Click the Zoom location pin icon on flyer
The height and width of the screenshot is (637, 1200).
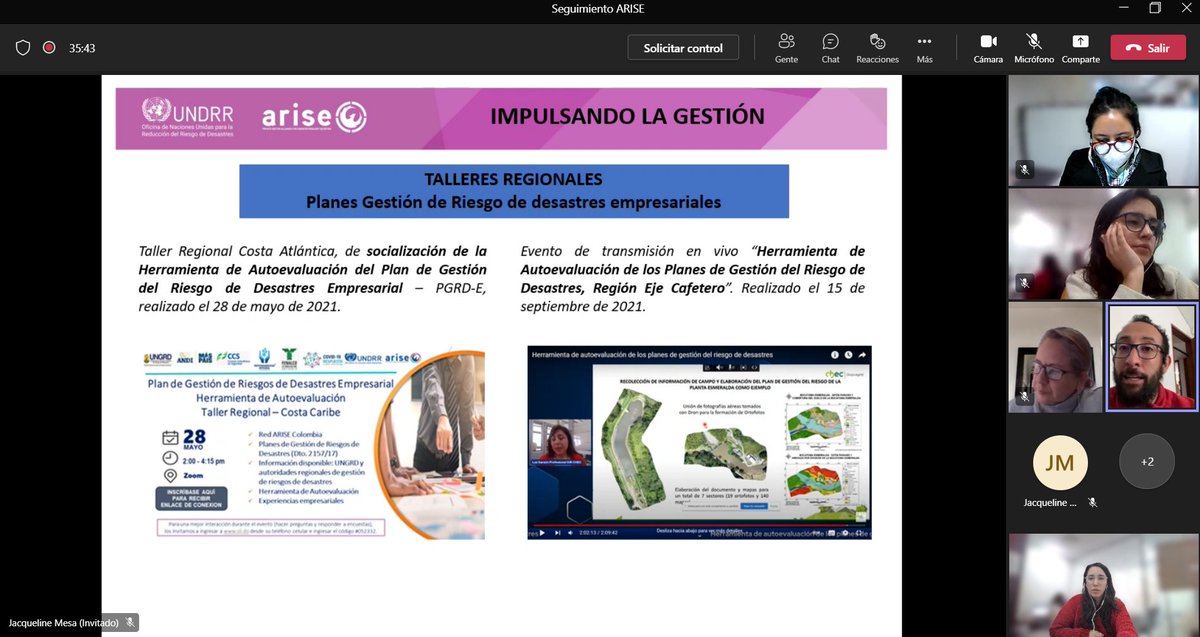(170, 475)
